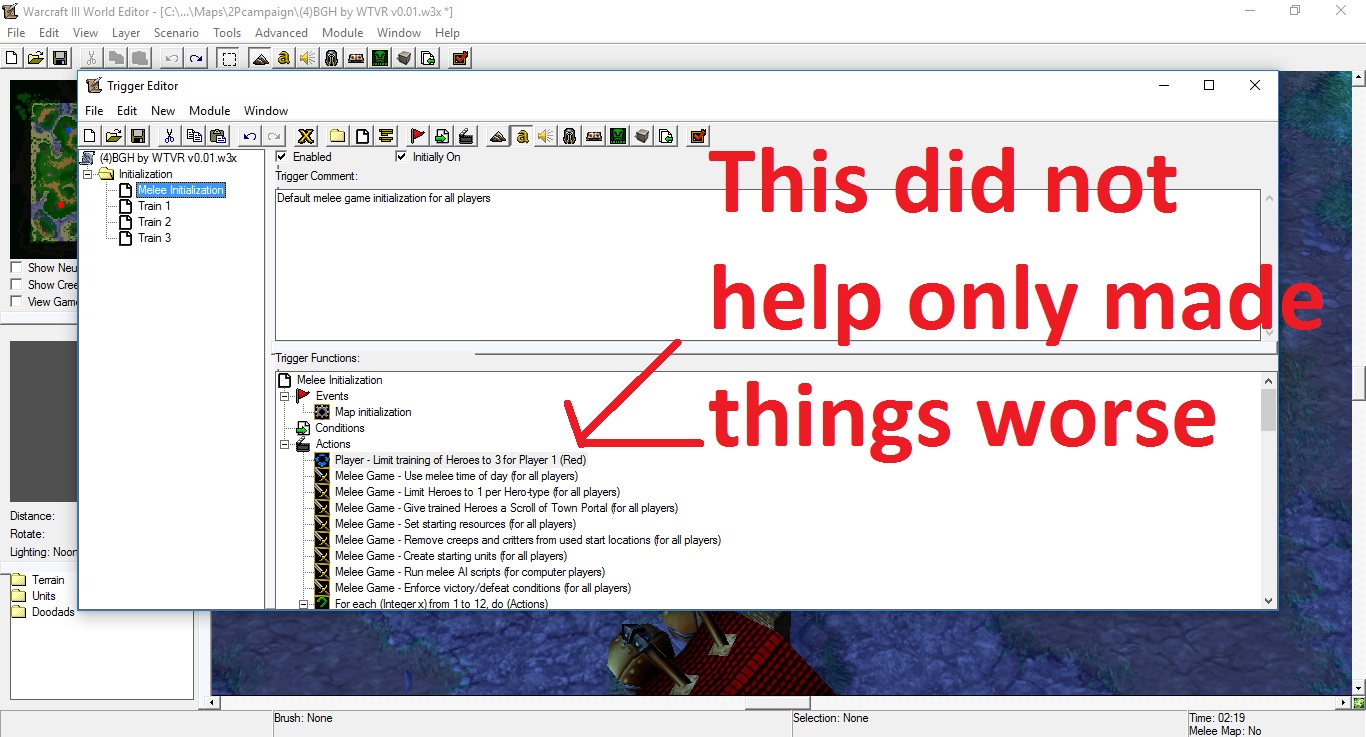The image size is (1366, 737).
Task: Create a New Category with the folder icon
Action: click(x=338, y=136)
